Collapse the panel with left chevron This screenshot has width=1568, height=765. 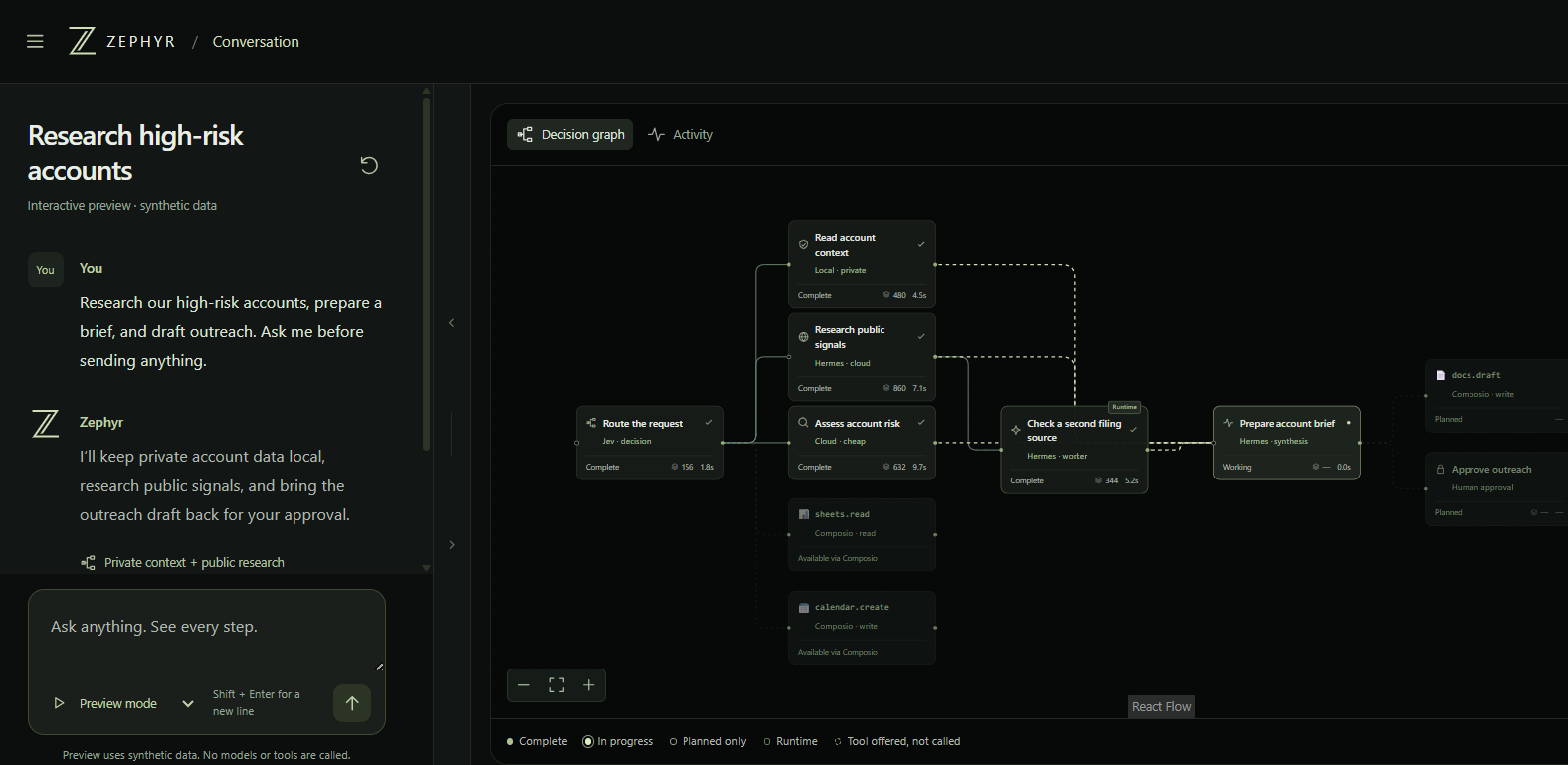[x=452, y=323]
